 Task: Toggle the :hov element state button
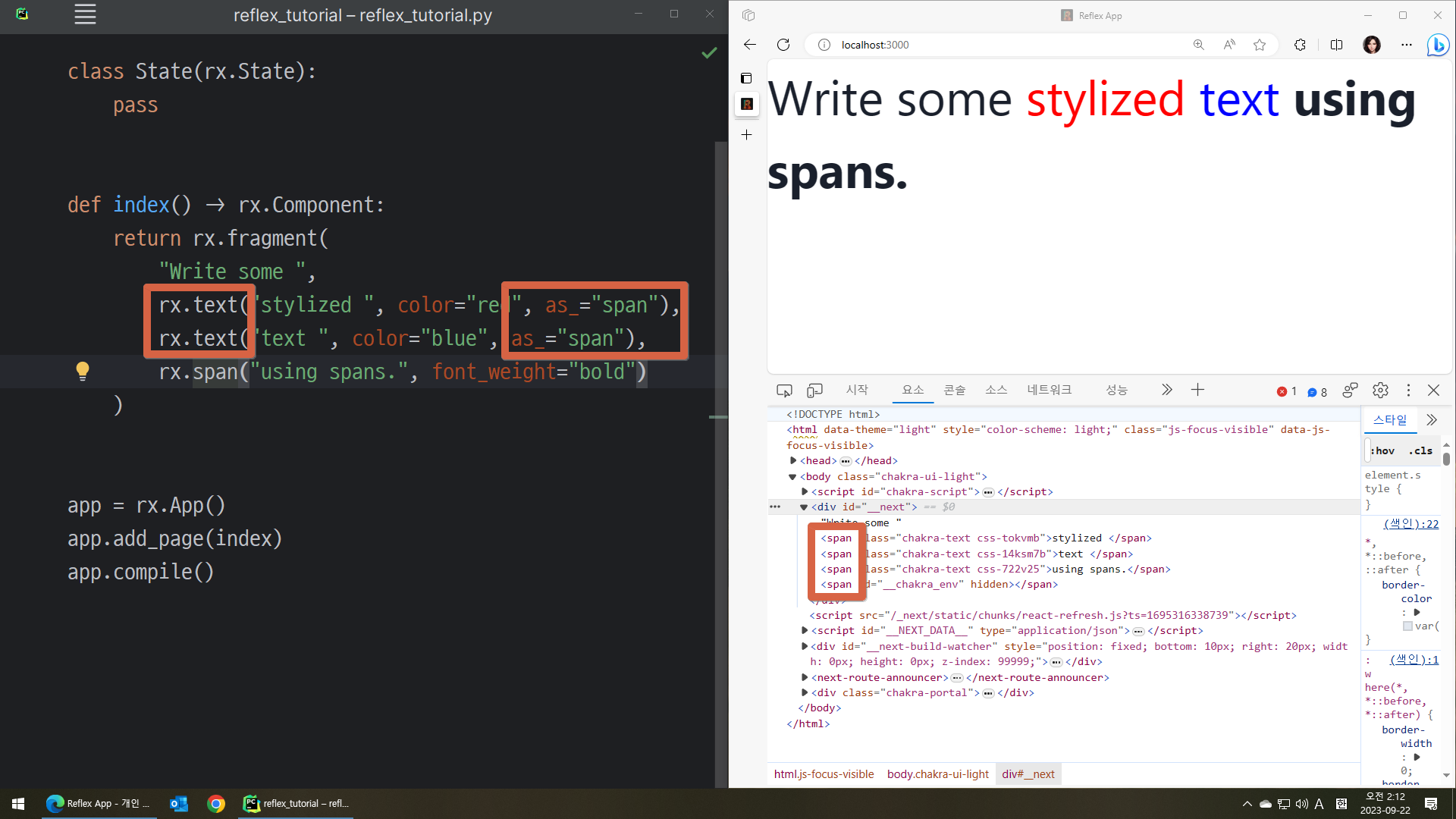point(1383,450)
